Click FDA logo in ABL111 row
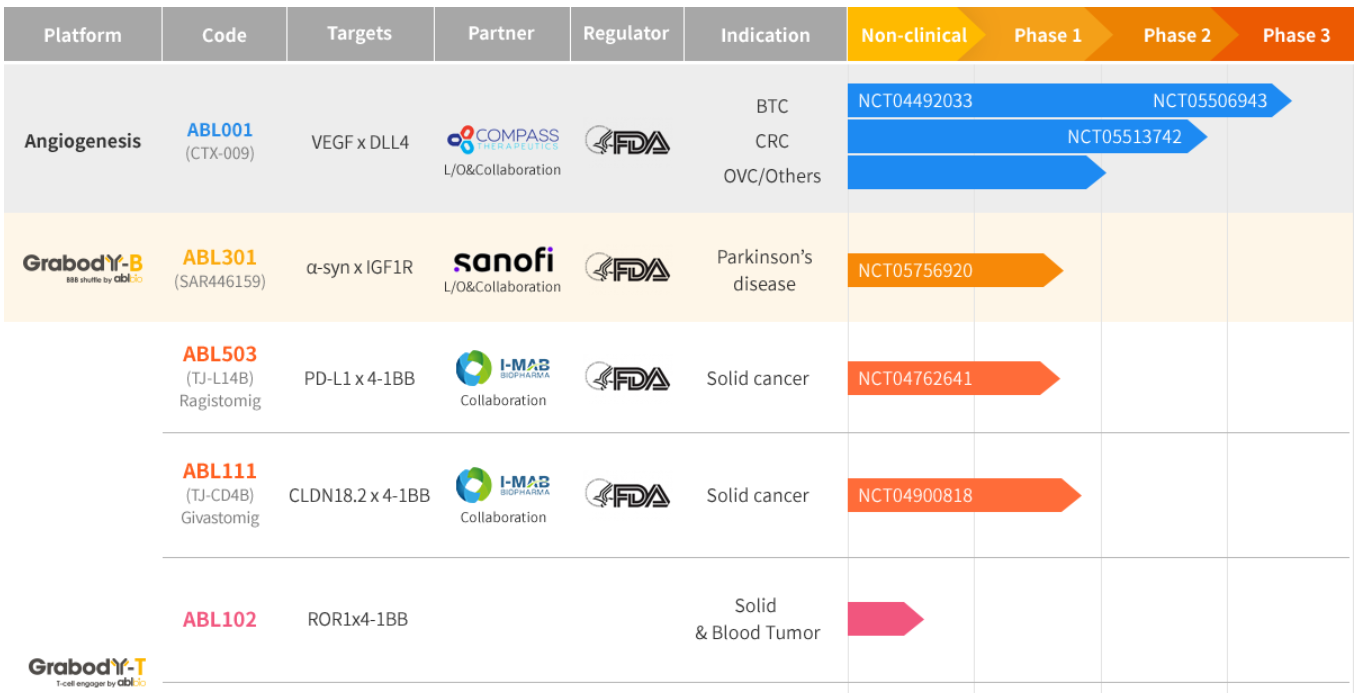 627,495
